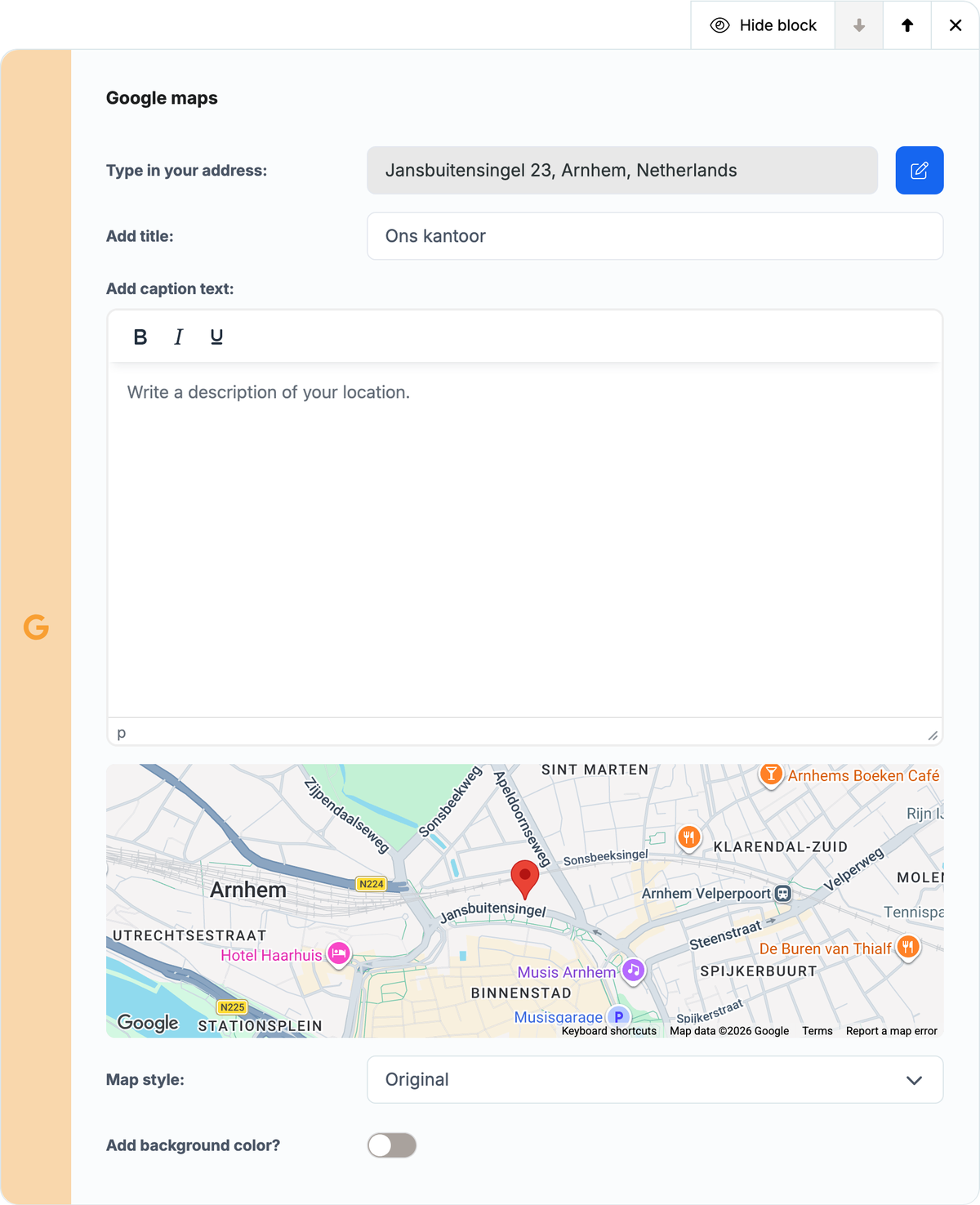Click the STATIONSPLEIN label on map
This screenshot has height=1205, width=980.
(261, 1026)
